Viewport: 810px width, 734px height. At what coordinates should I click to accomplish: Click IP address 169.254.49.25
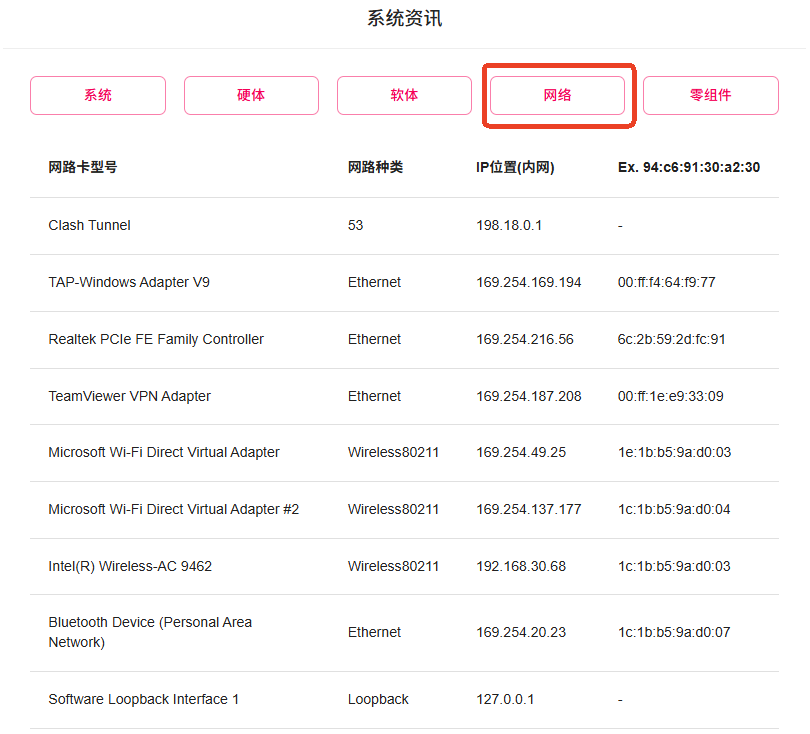[x=521, y=452]
